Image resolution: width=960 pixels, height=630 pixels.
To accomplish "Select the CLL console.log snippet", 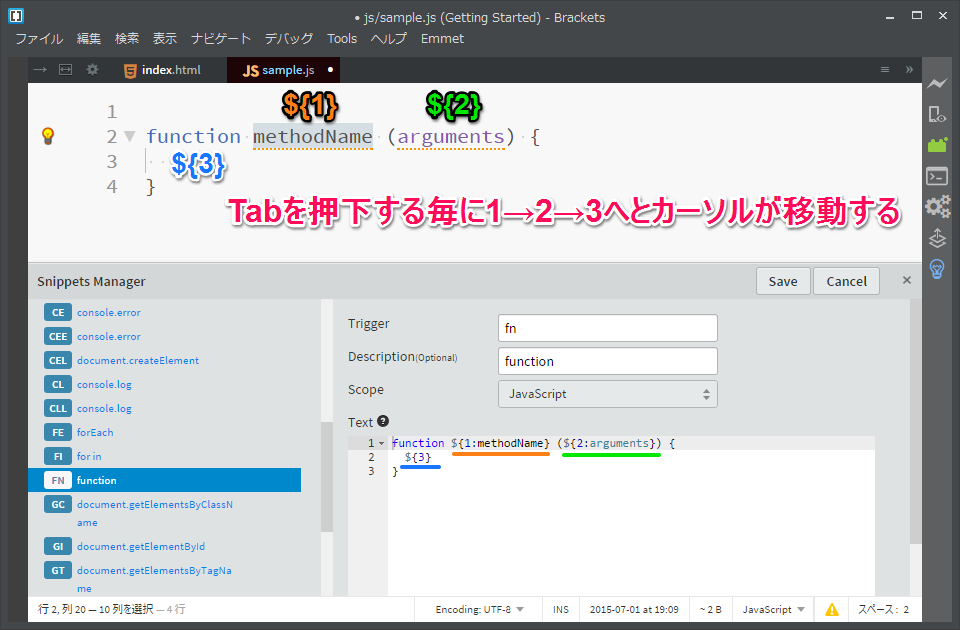I will (165, 408).
